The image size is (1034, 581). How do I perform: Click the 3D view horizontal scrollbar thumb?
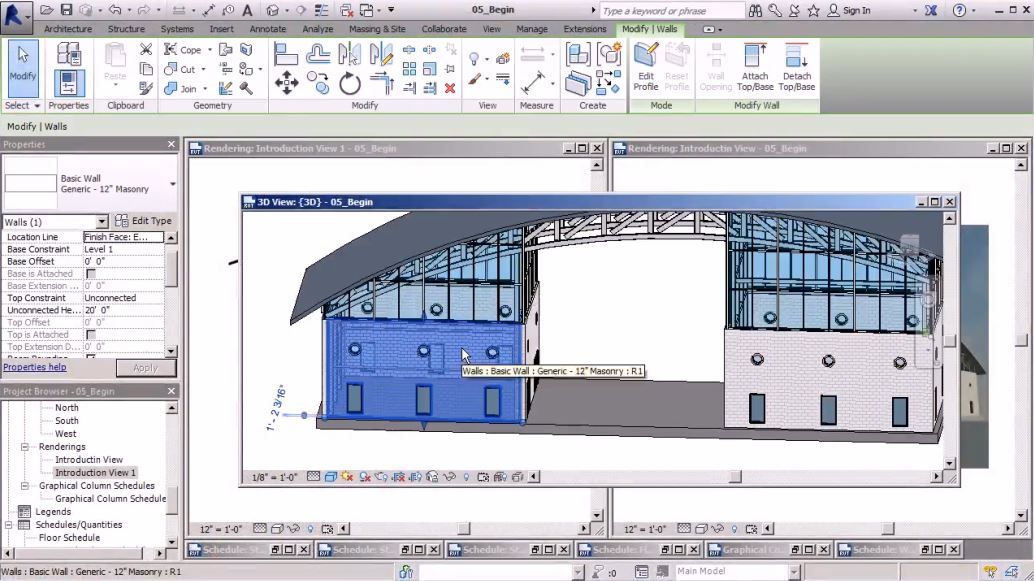pos(735,477)
